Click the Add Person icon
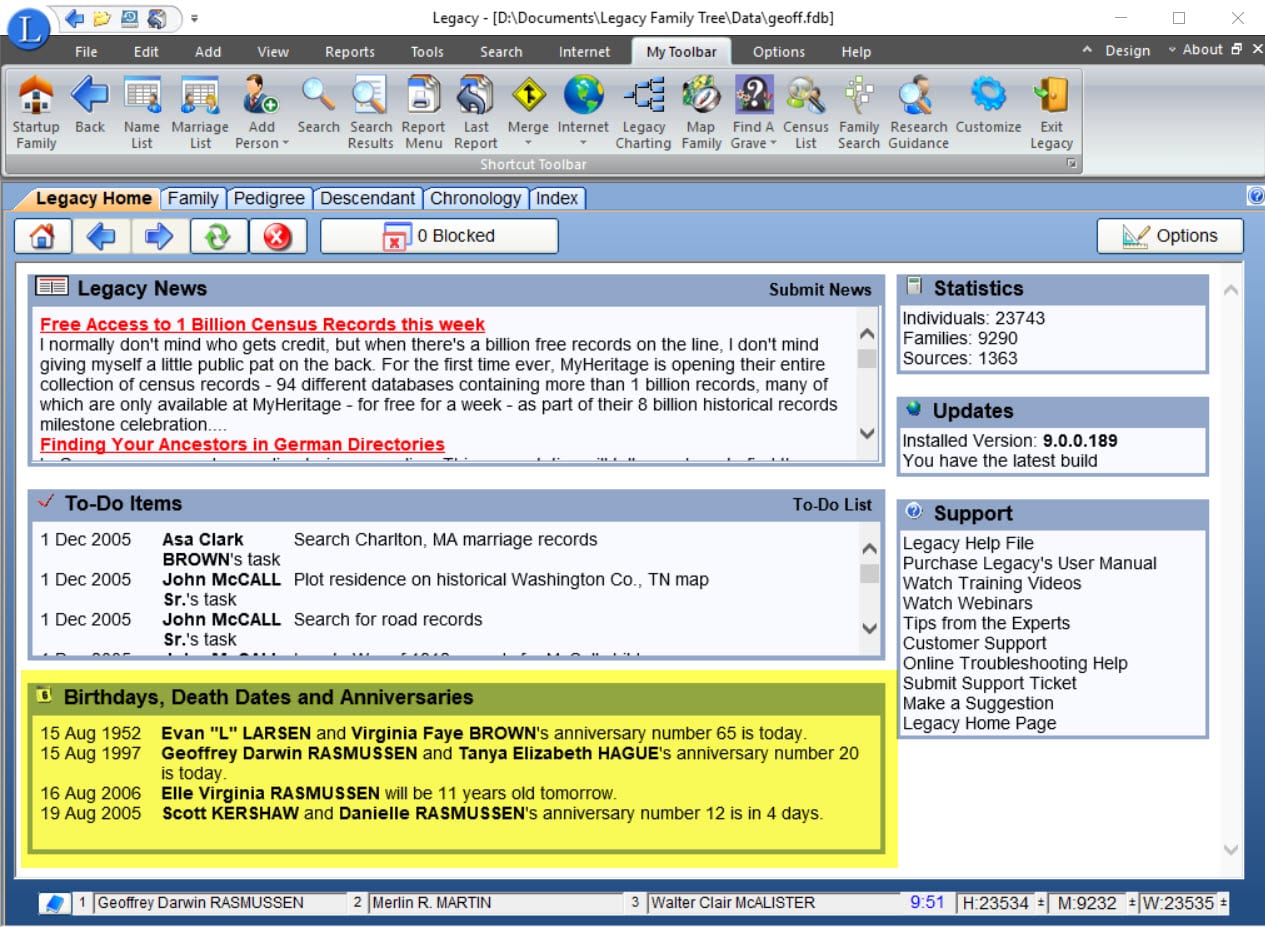This screenshot has width=1265, height=927. (262, 97)
